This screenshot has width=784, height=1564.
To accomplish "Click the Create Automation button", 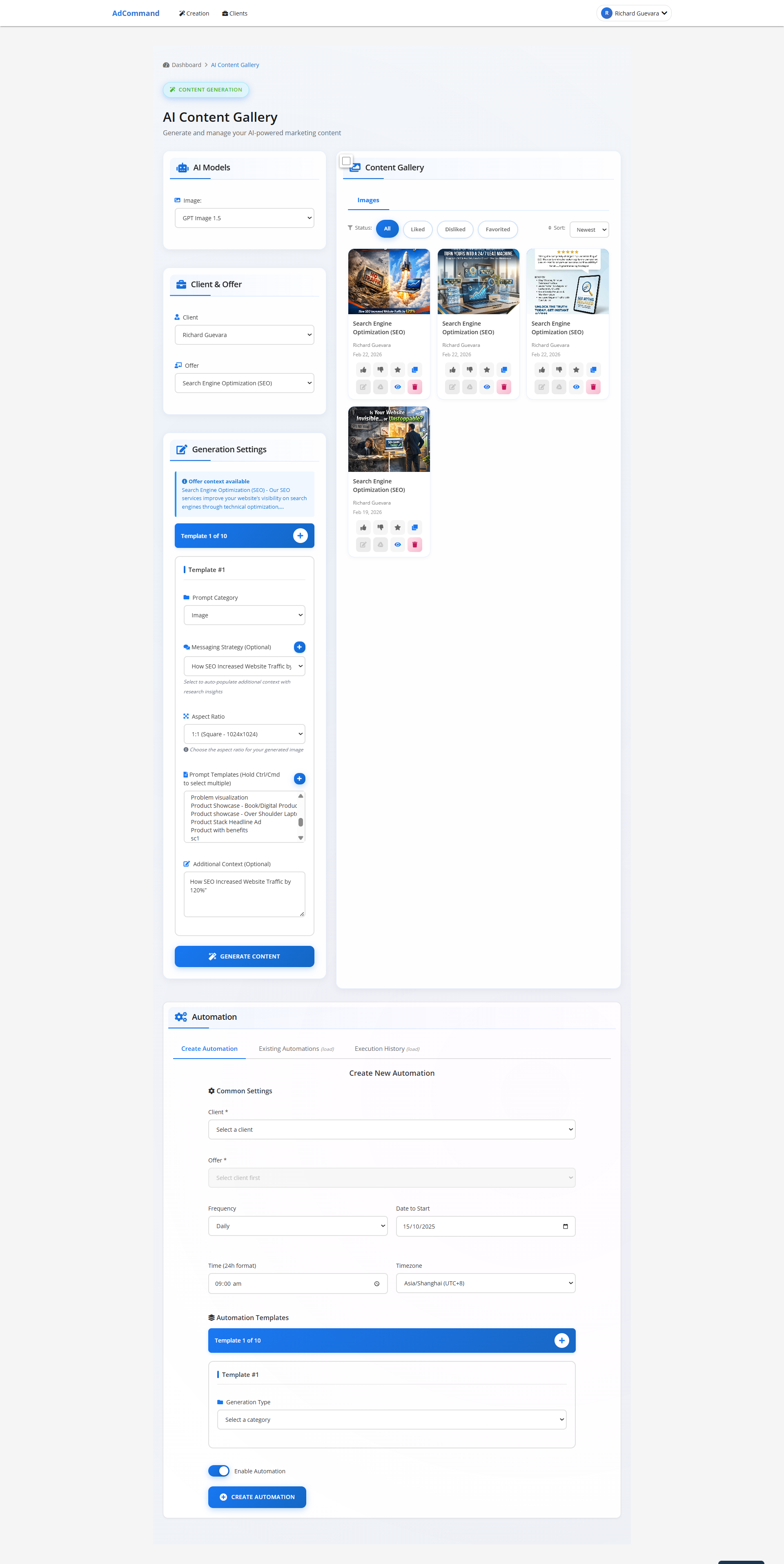I will pos(257,1497).
